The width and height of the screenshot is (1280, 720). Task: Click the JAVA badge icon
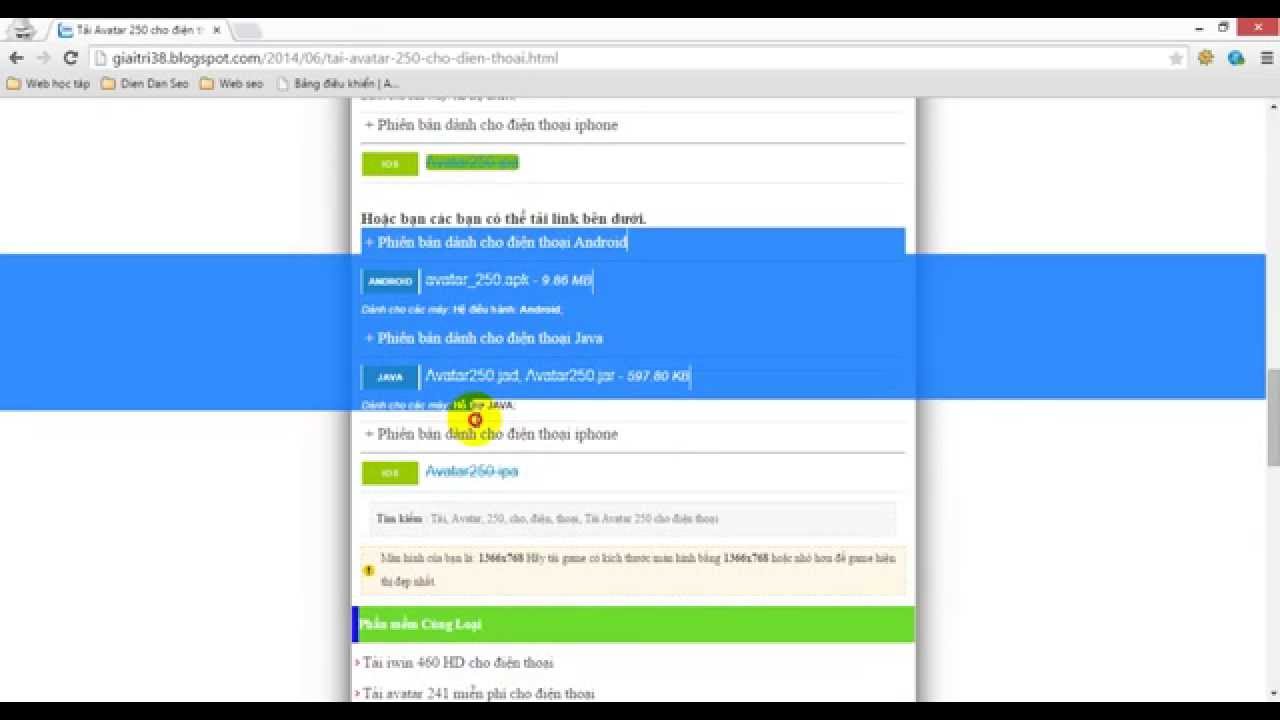pos(390,377)
